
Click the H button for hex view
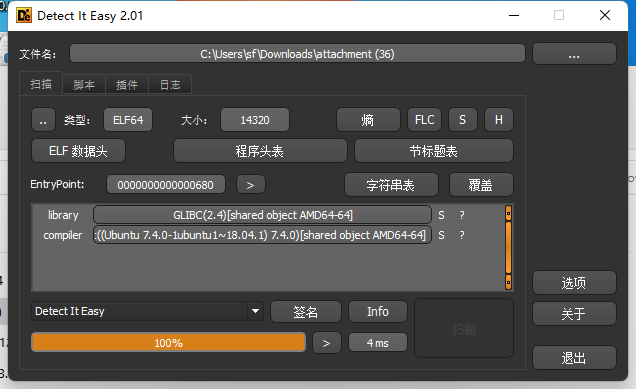click(499, 120)
